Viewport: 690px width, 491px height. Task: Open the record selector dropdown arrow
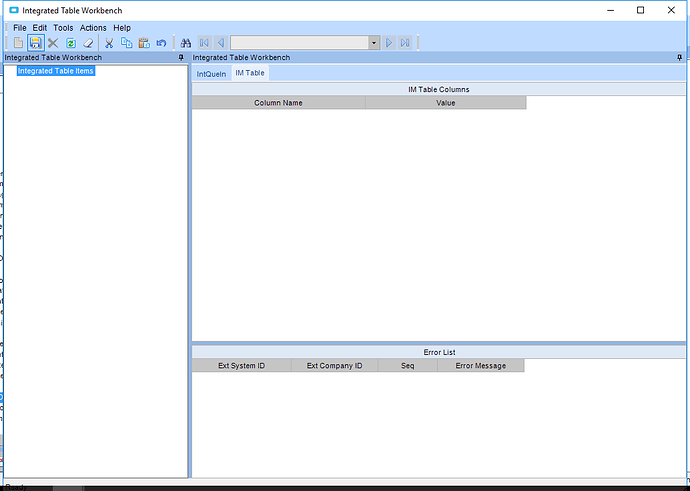coord(374,43)
